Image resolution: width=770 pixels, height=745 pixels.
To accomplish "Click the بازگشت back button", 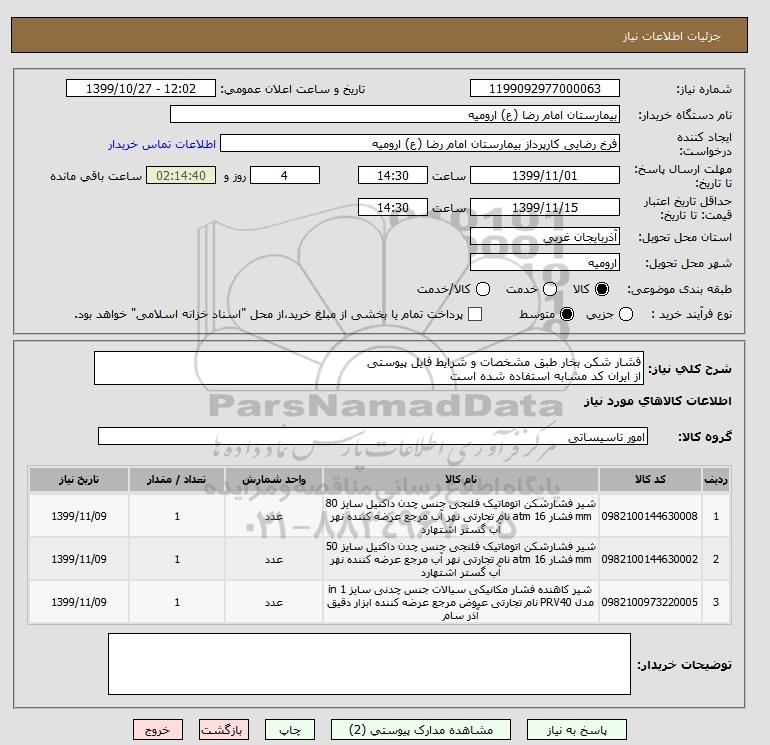I will [x=223, y=730].
